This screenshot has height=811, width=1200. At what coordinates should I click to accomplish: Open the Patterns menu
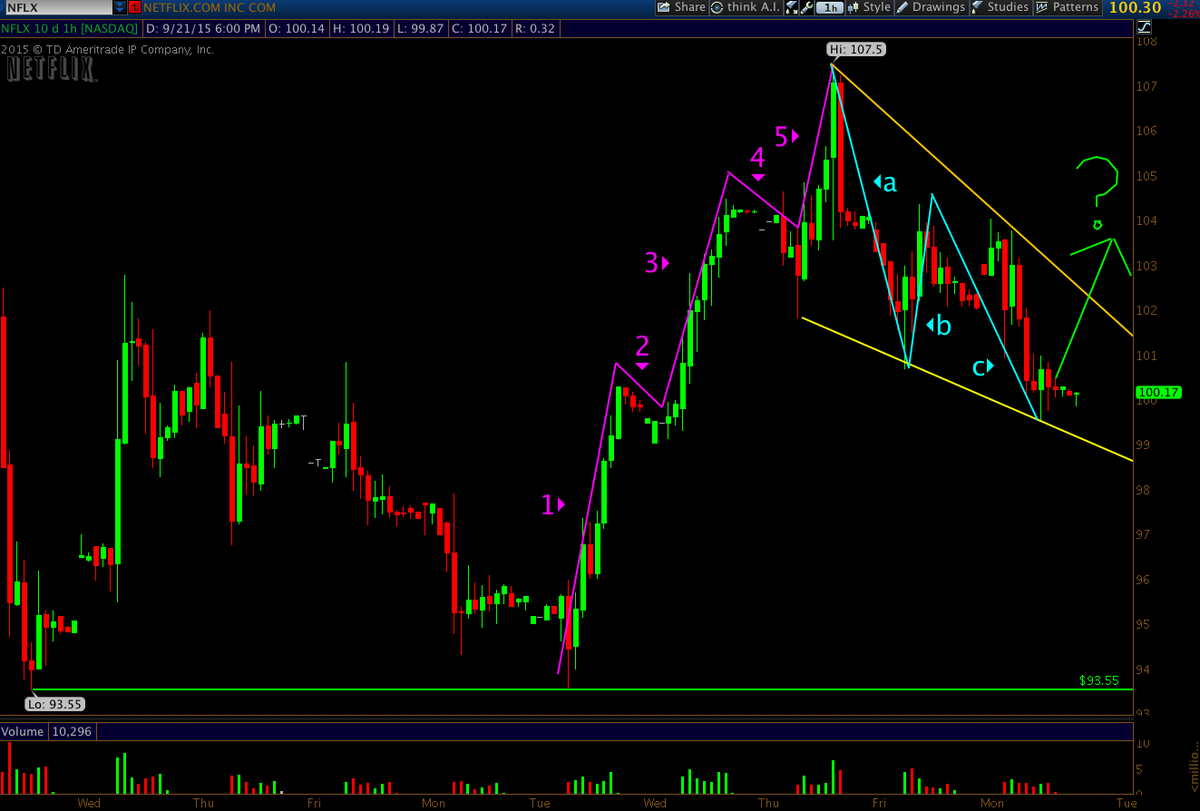pos(1066,7)
